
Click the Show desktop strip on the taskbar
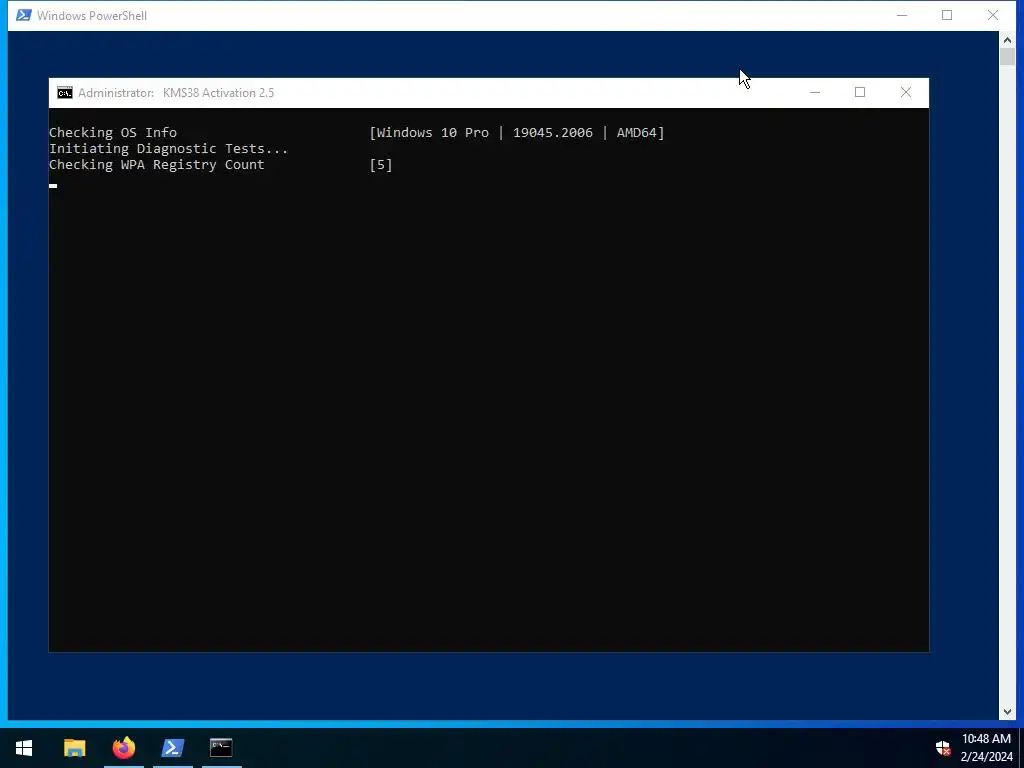click(1021, 748)
